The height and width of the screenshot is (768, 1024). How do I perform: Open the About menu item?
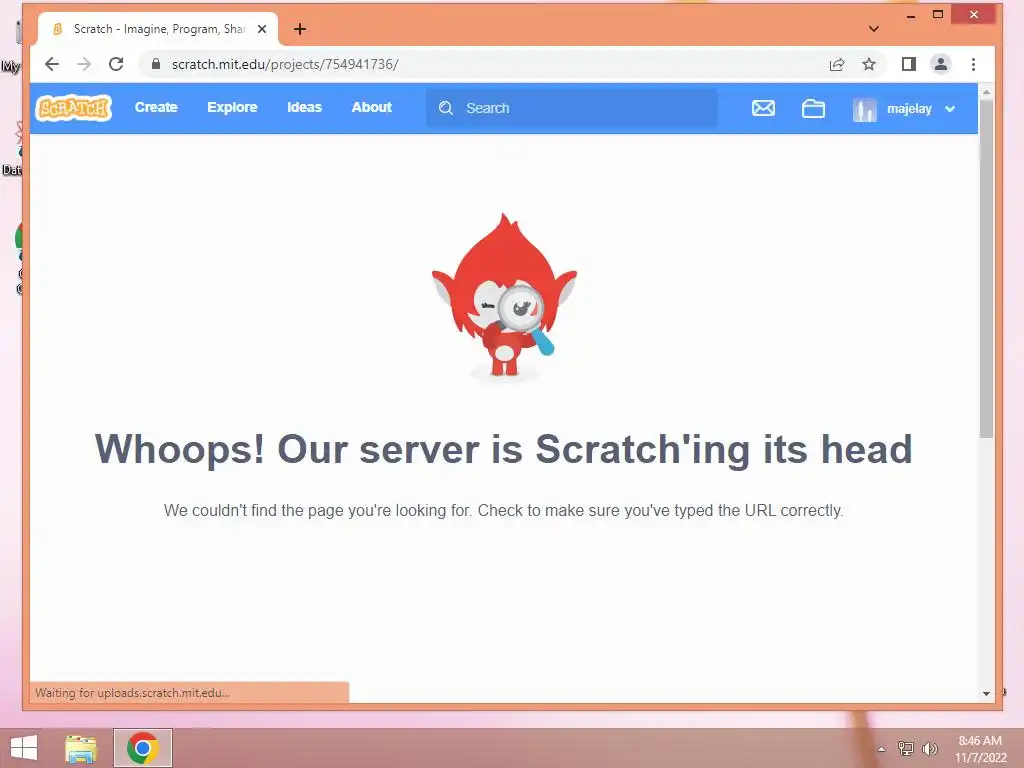point(372,107)
